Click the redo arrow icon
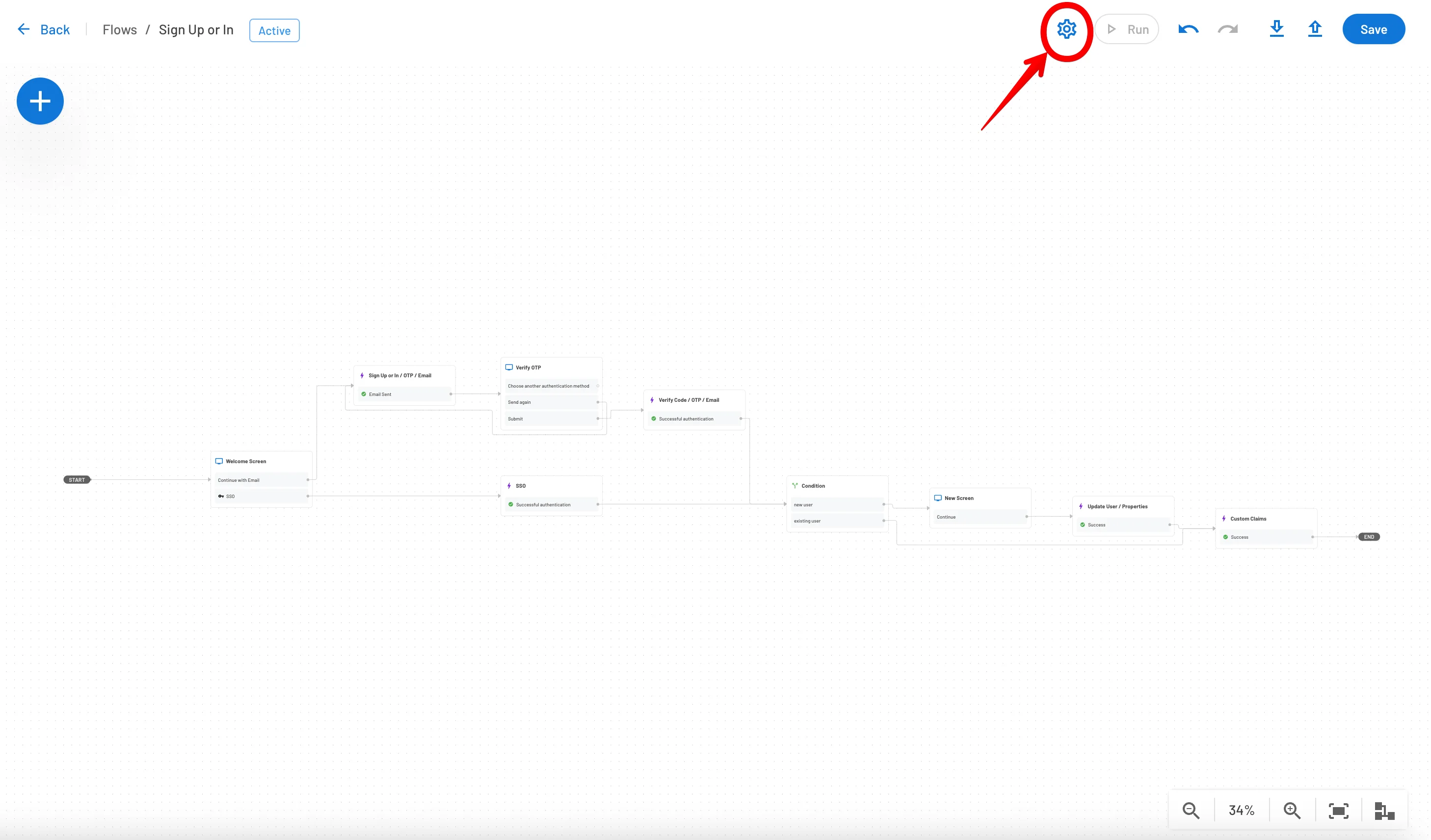Screen dimensions: 1431x840 tap(1228, 29)
